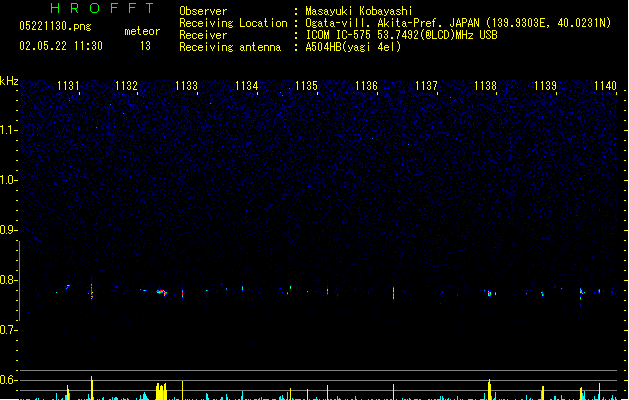Click the yellow intensity bar cluster before 1133
The height and width of the screenshot is (400, 629).
(161, 392)
